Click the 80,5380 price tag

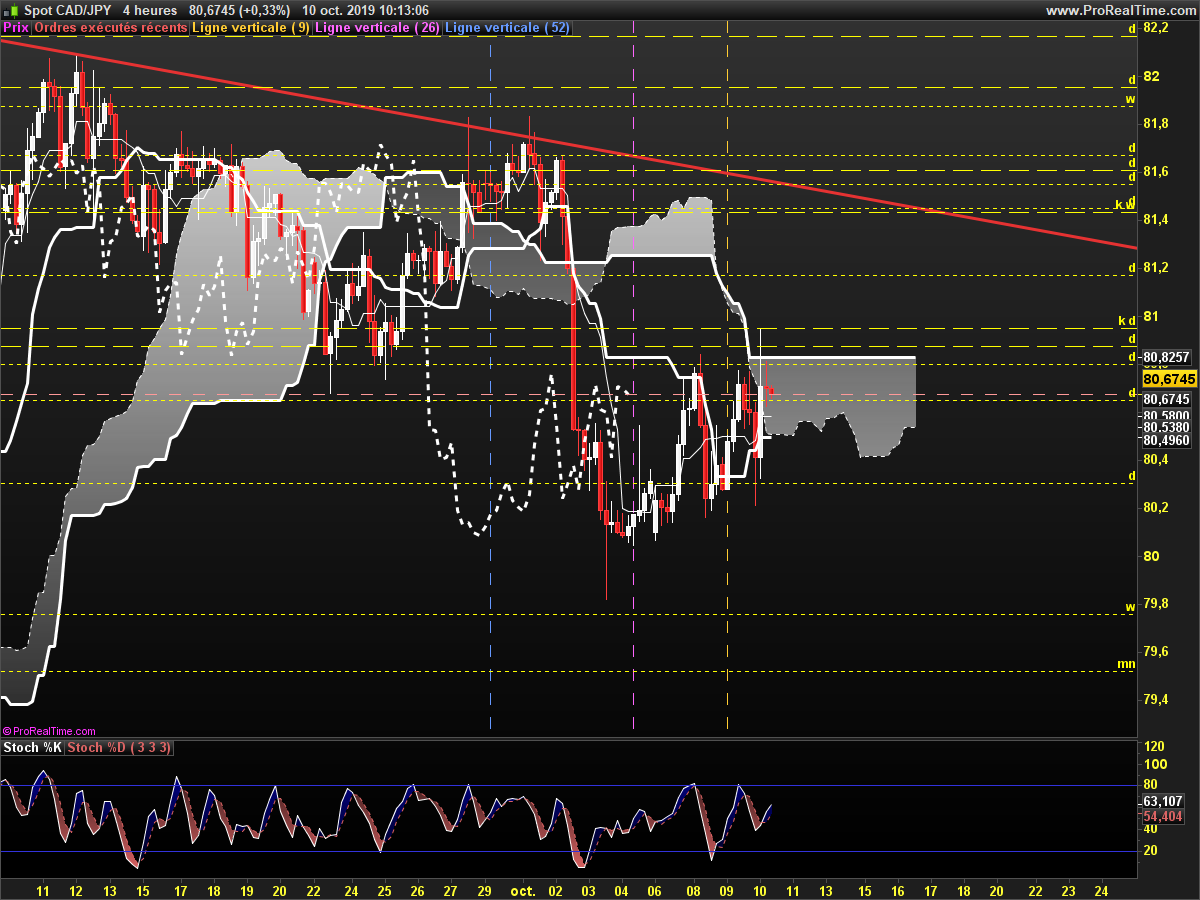coord(1166,427)
